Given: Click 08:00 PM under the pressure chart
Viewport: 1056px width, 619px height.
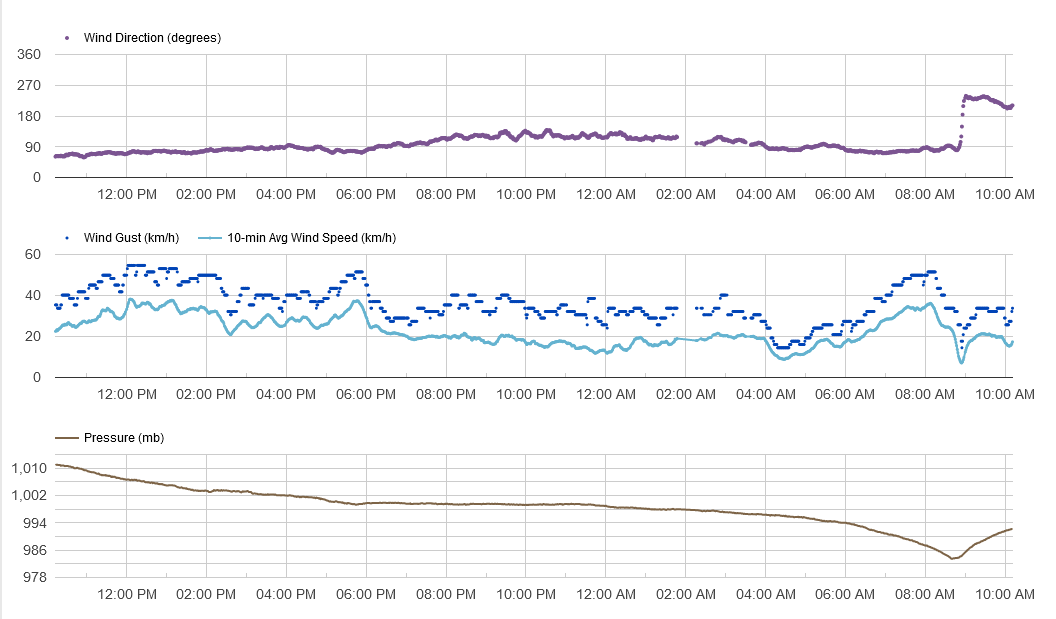Looking at the screenshot, I should [x=446, y=595].
